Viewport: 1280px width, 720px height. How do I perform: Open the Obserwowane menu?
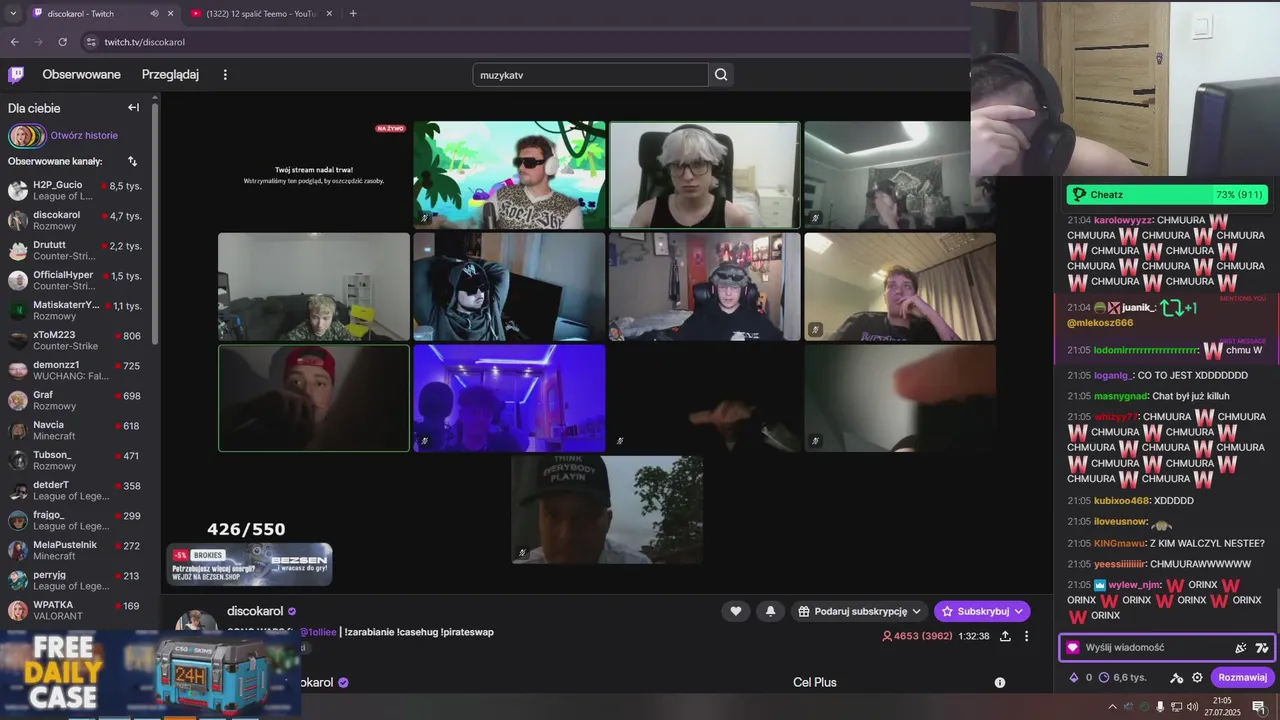[x=81, y=75]
